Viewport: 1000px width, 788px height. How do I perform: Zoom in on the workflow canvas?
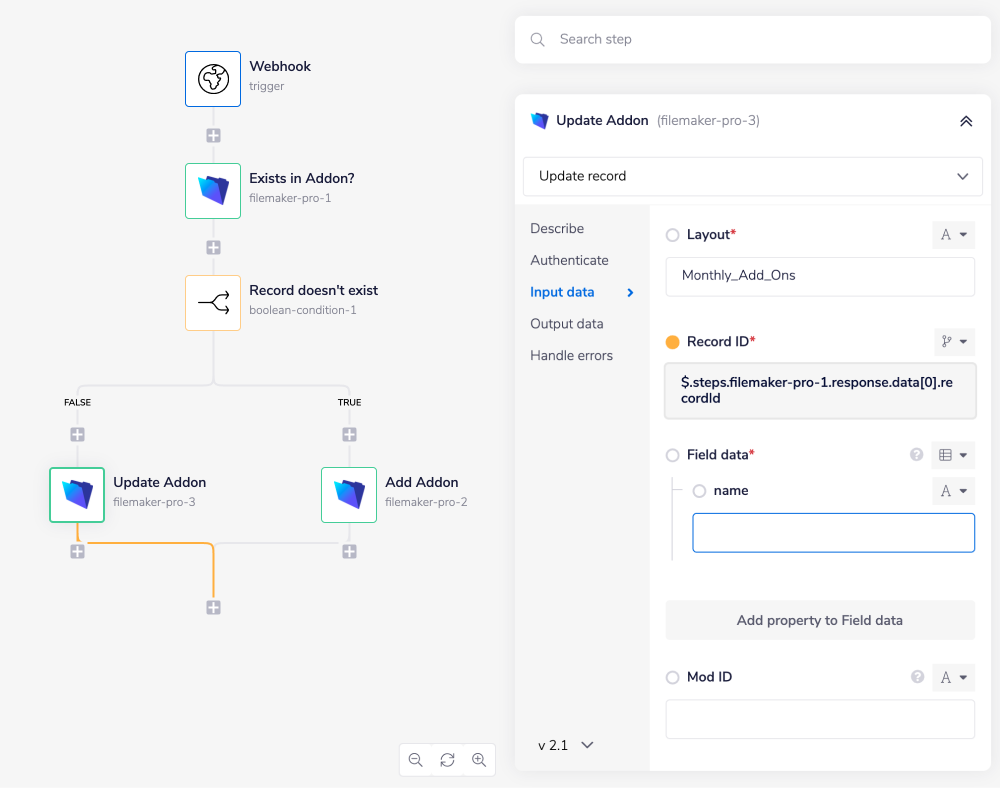(x=479, y=760)
